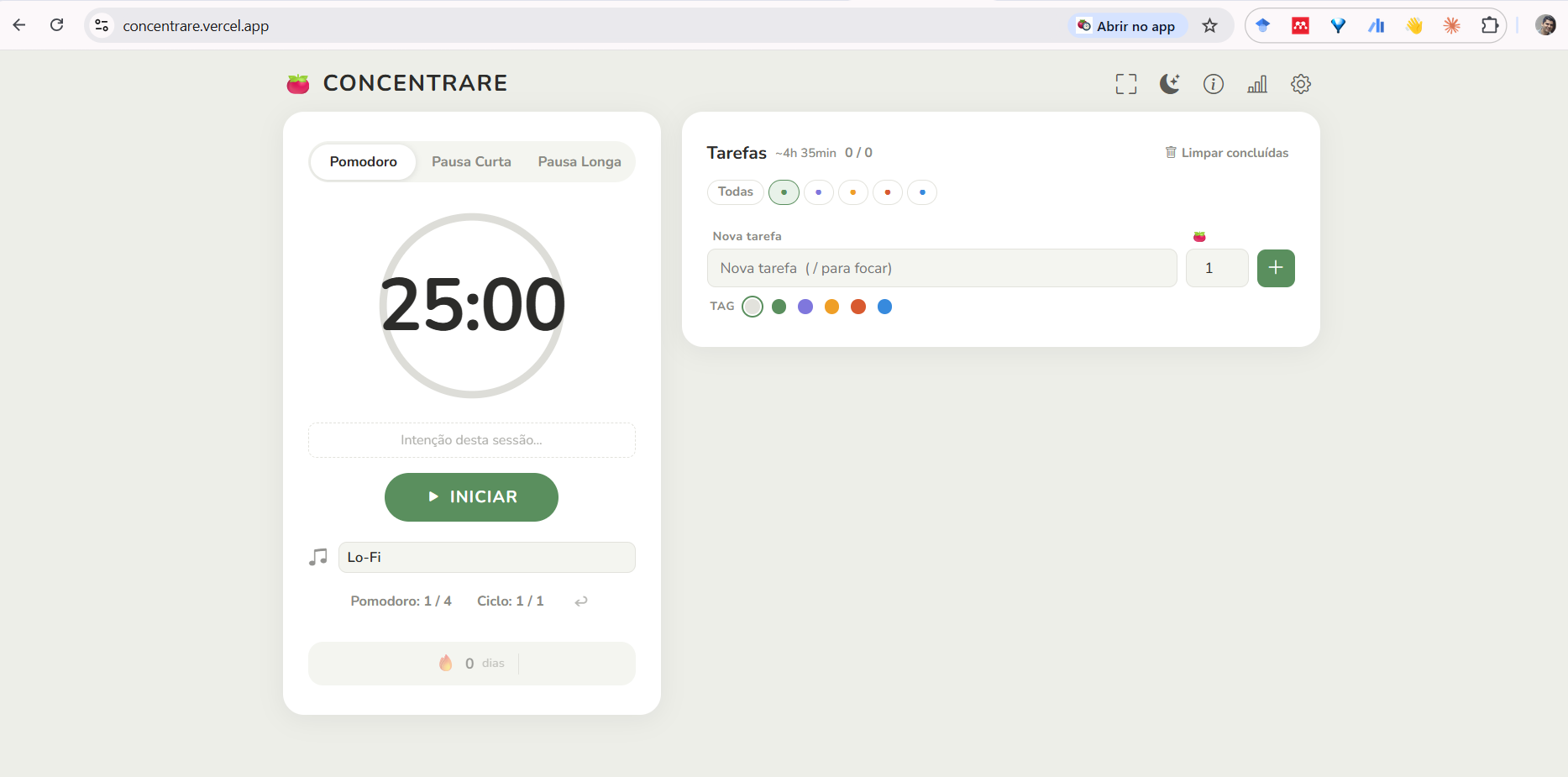
Task: Click the ~4h 35min estimate text
Action: click(805, 153)
